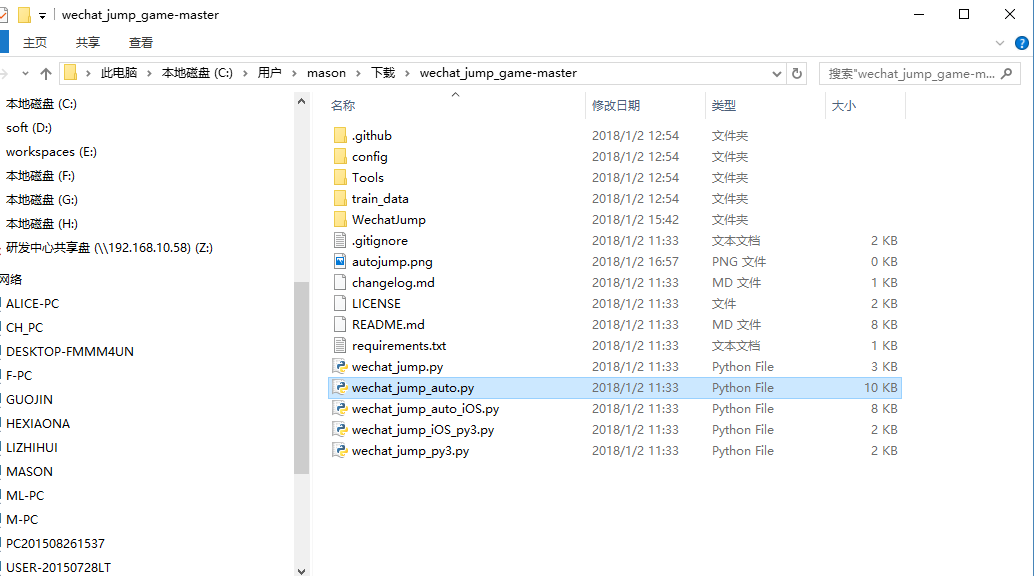Open recent locations dropdown arrow
Screen dimensions: 1034x576
tap(25, 73)
